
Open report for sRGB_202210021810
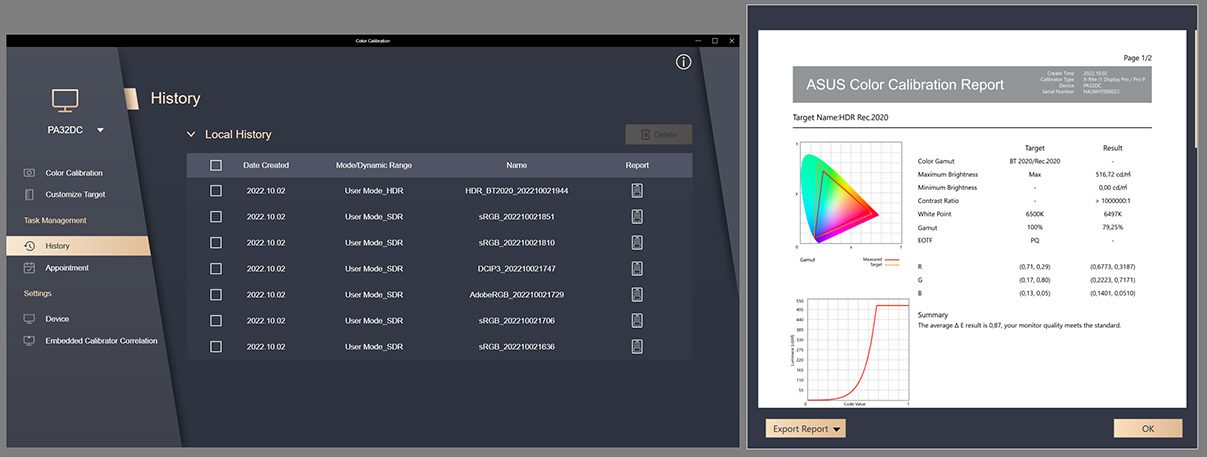(637, 242)
